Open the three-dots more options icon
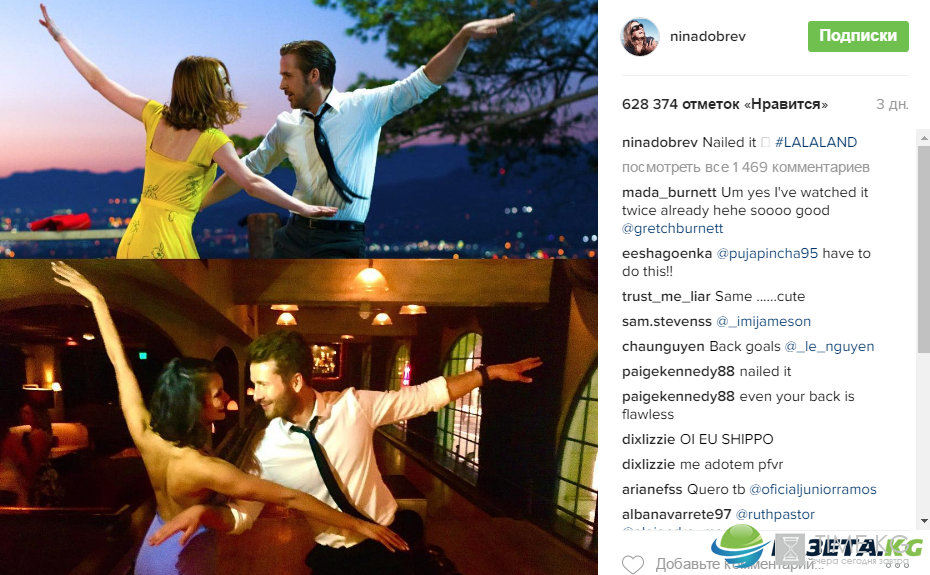The width and height of the screenshot is (930, 575). 896,563
